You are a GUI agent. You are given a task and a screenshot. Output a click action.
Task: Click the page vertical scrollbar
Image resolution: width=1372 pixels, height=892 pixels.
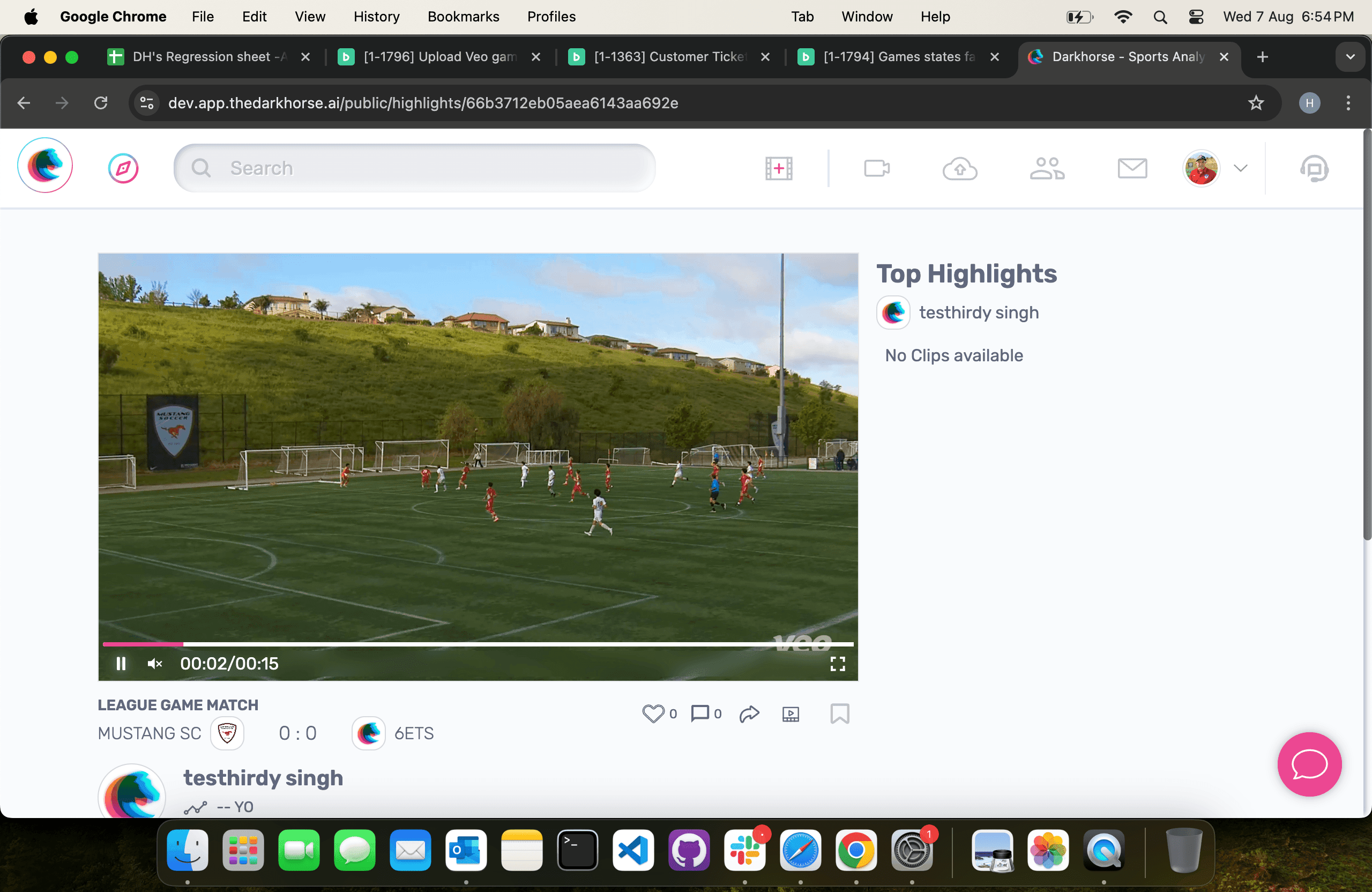(1367, 336)
